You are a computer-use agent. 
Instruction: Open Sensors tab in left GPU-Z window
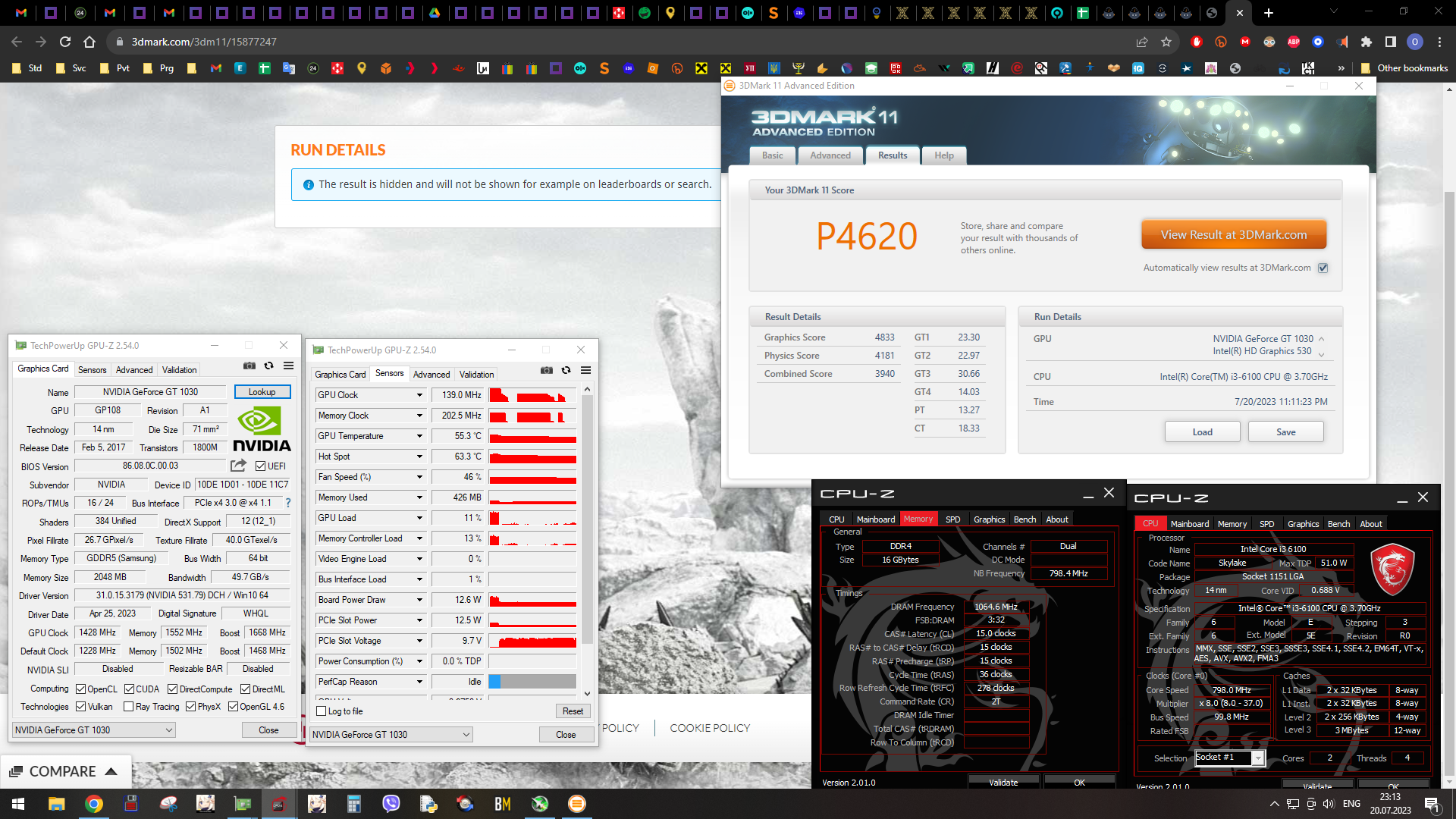pos(93,370)
